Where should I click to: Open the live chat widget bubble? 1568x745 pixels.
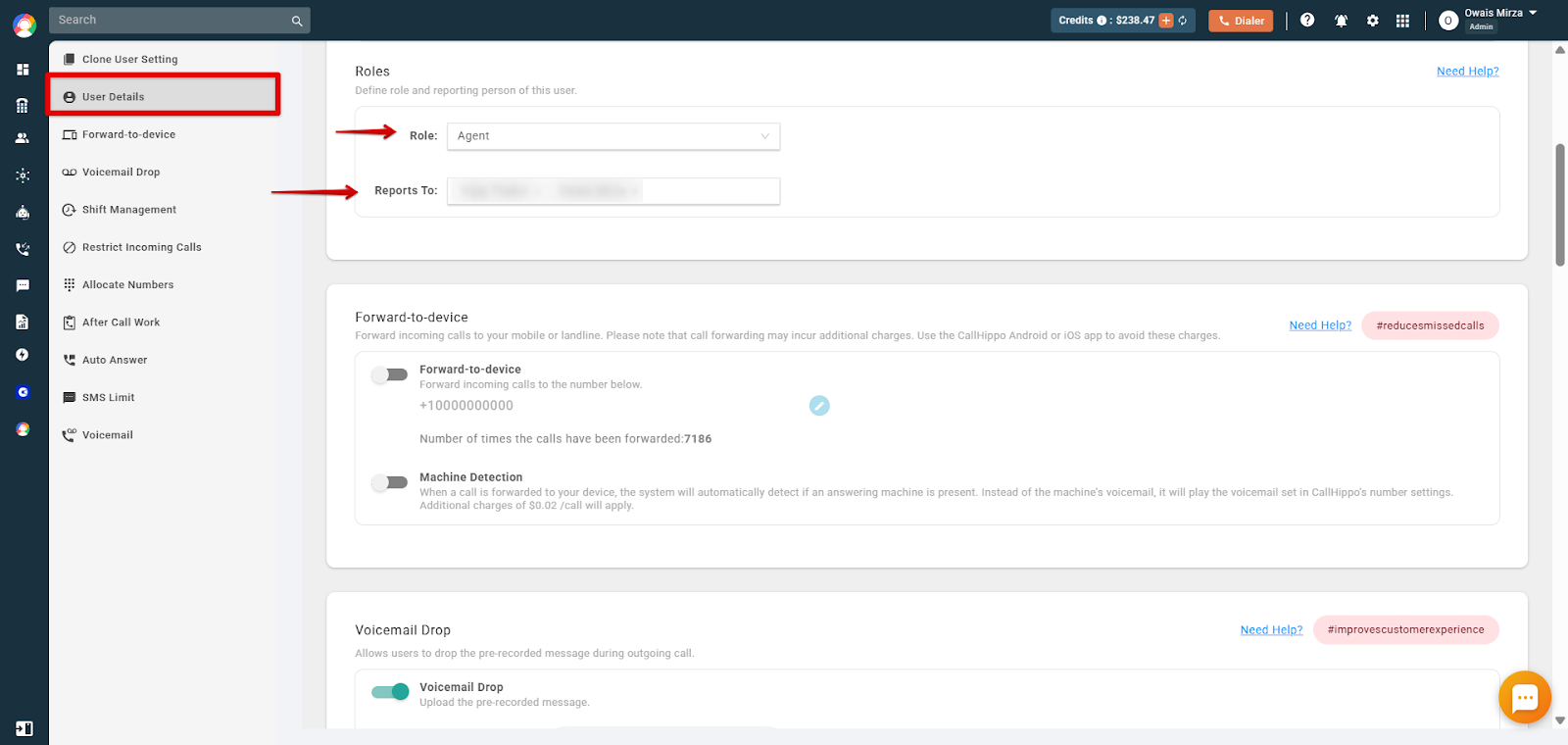coord(1525,697)
